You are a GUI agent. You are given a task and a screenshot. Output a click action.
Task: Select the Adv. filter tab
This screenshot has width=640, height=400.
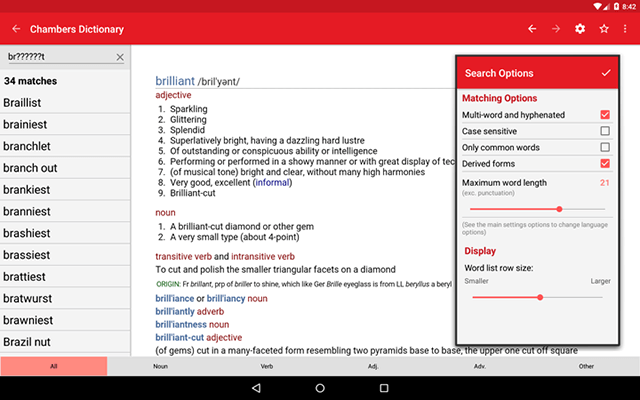coord(480,366)
